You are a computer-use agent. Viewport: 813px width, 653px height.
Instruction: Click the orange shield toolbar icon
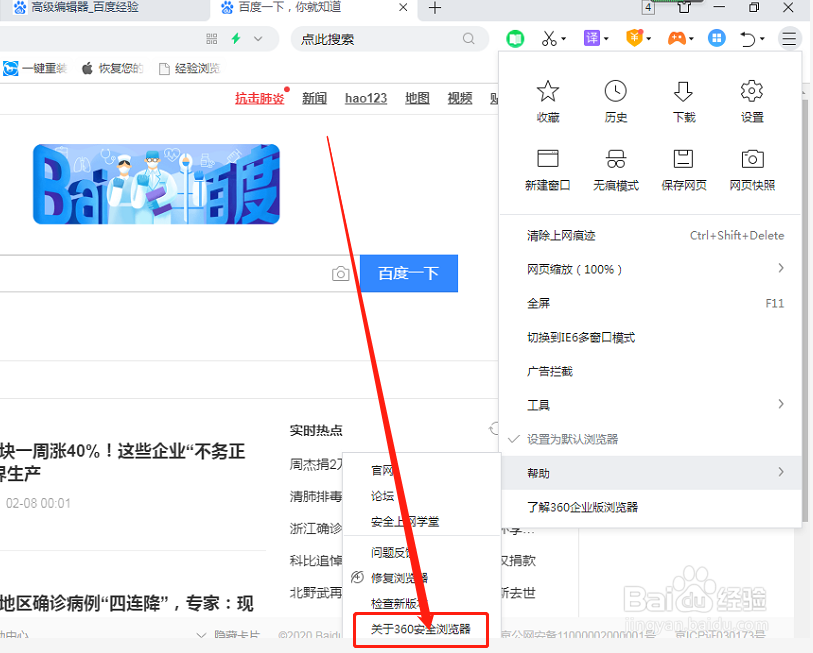[x=635, y=38]
